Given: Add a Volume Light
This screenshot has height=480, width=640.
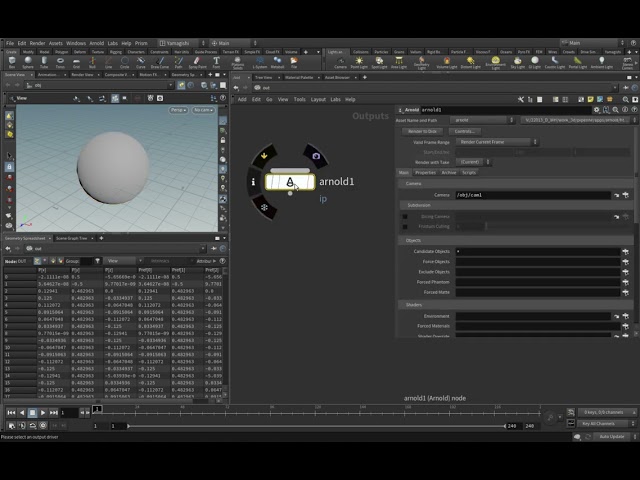Looking at the screenshot, I should tap(447, 62).
